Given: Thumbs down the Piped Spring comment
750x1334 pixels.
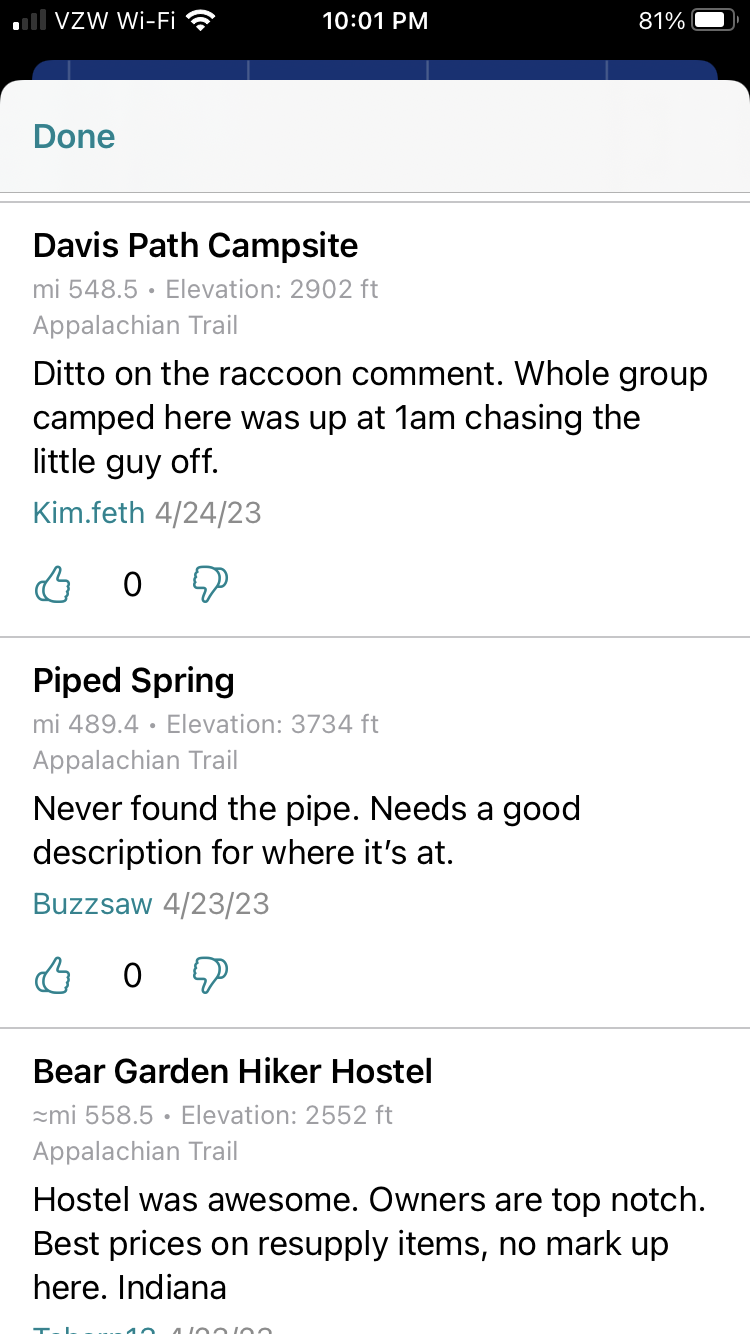Looking at the screenshot, I should click(210, 975).
